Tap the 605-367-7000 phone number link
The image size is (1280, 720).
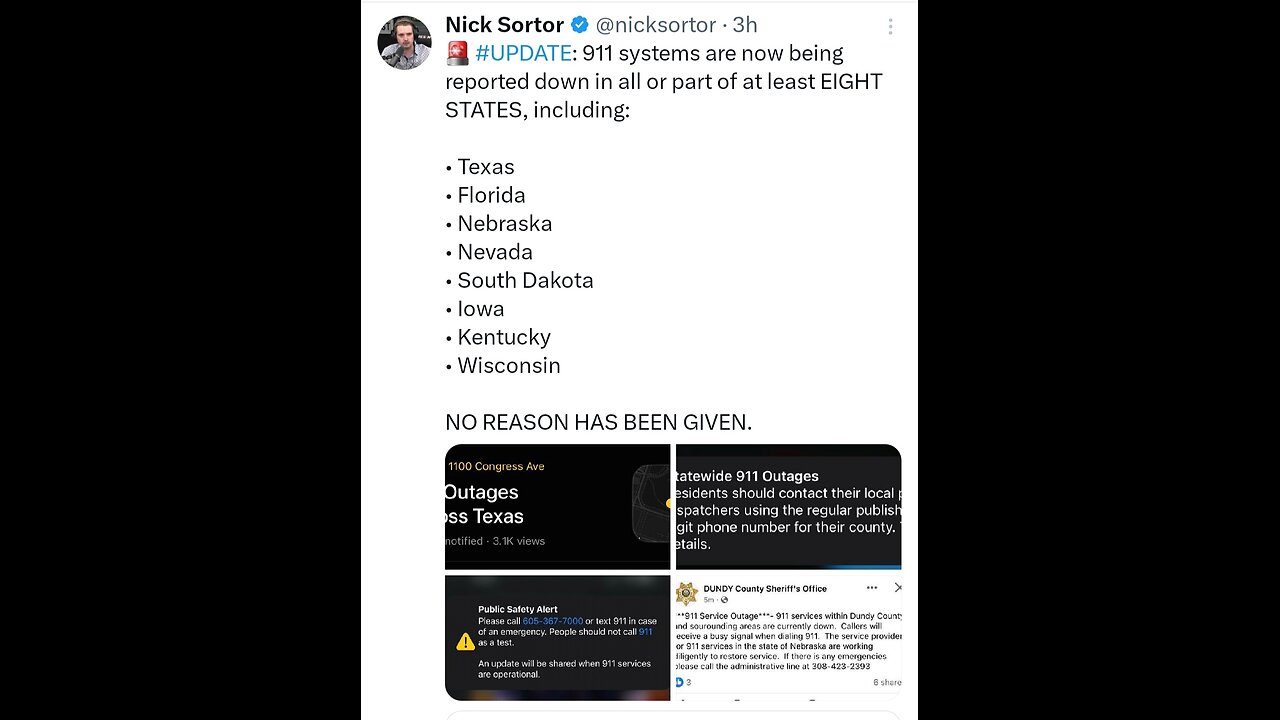pyautogui.click(x=552, y=621)
